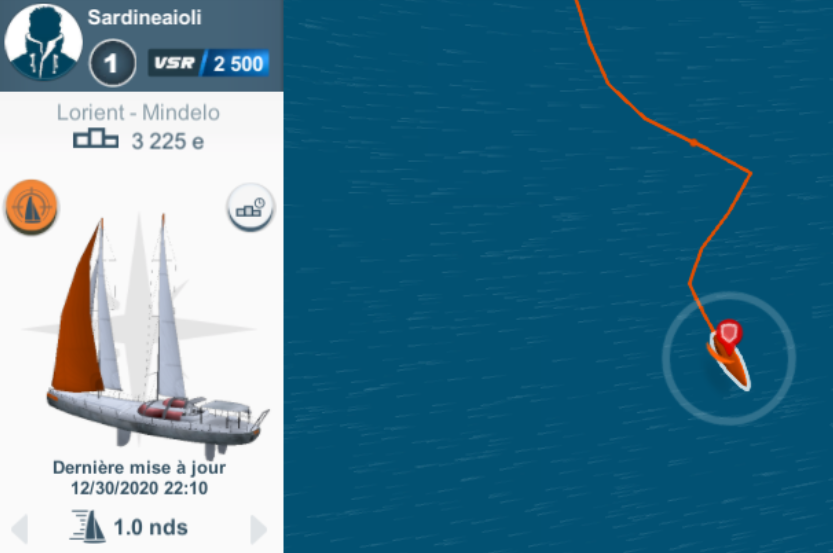Click the Dernière mise à jour timestamp
This screenshot has height=553, width=833.
(x=139, y=478)
